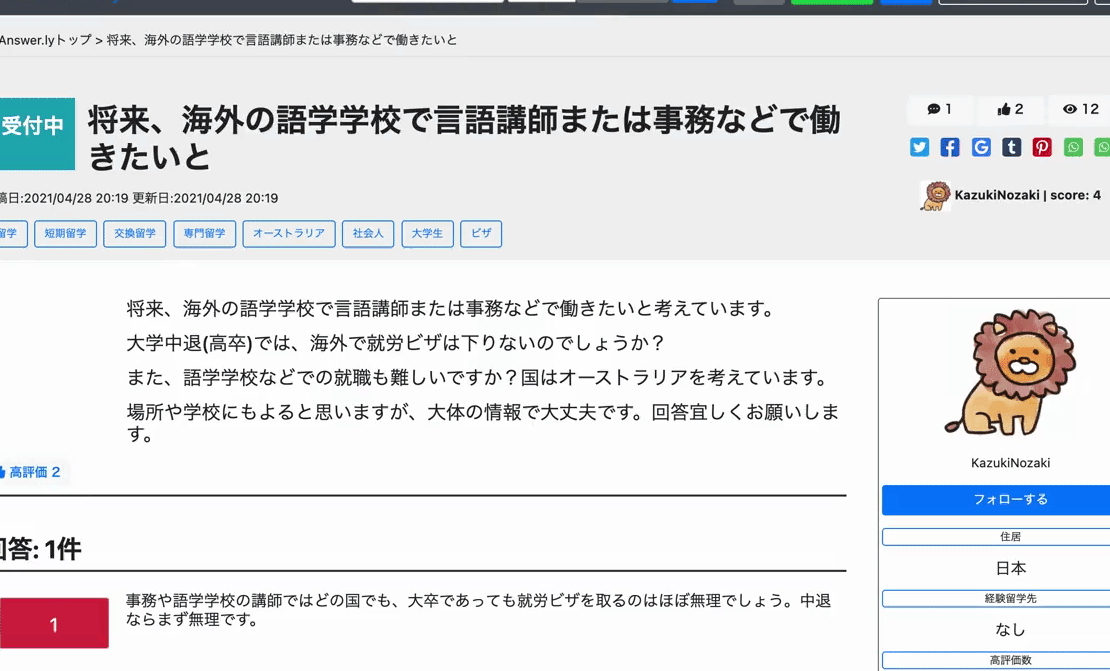Post the question to Tumblr
Viewport: 1110px width, 671px height.
coord(1011,147)
